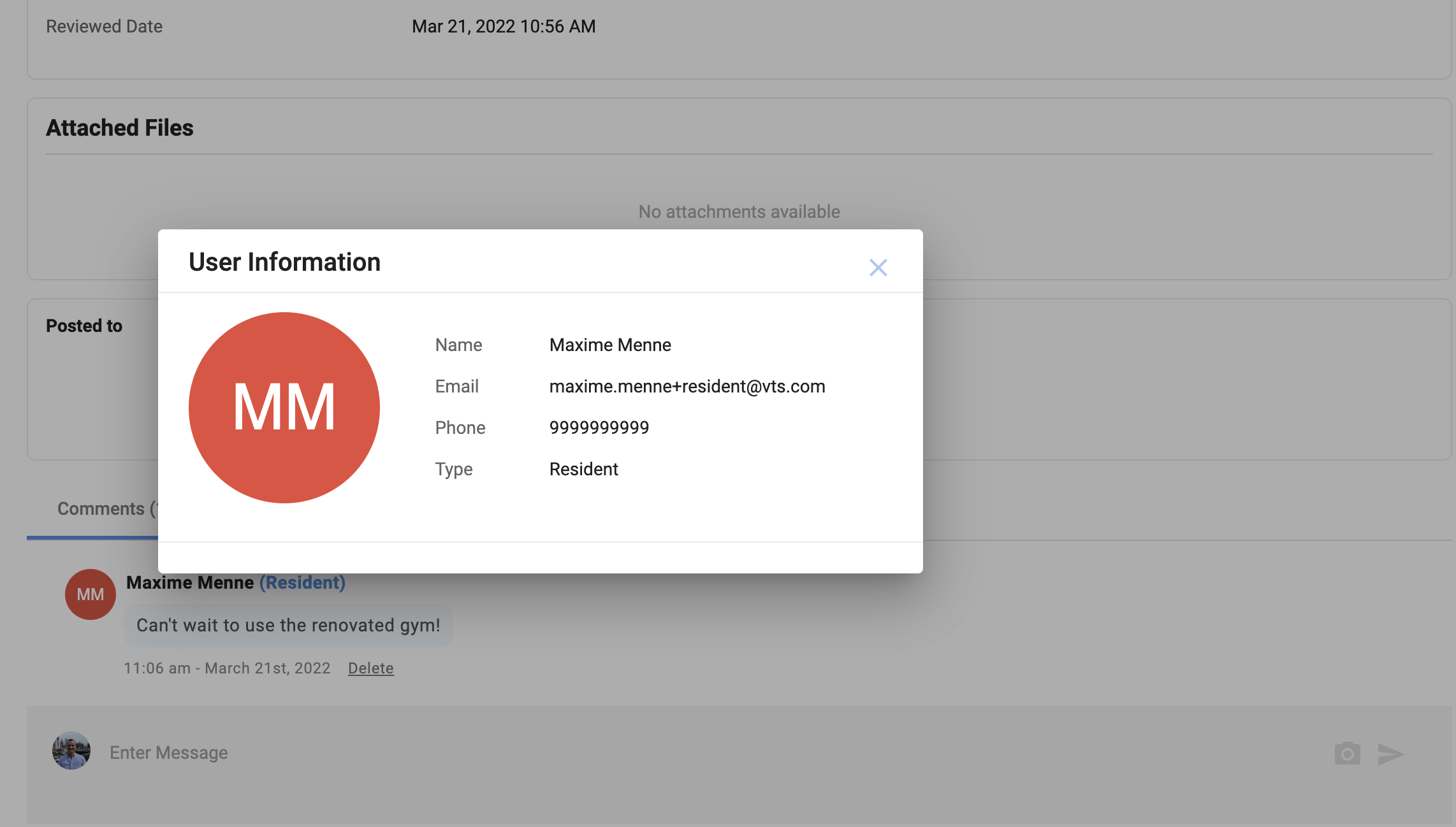The image size is (1456, 827).
Task: Close the User Information dialog
Action: (878, 268)
